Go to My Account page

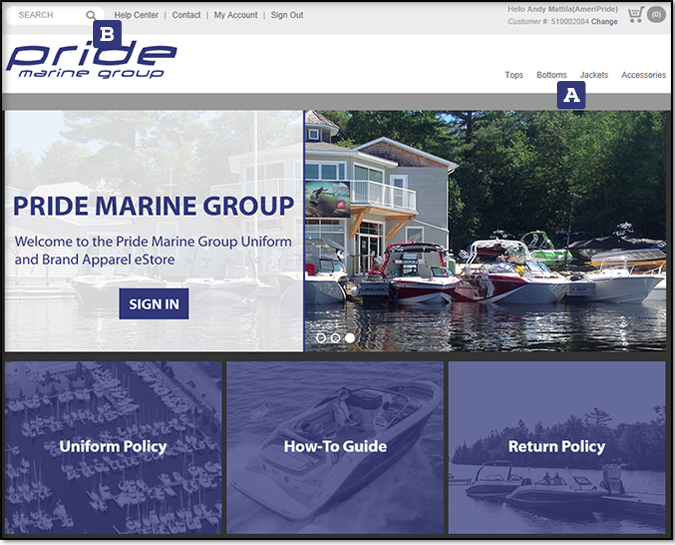click(x=235, y=15)
